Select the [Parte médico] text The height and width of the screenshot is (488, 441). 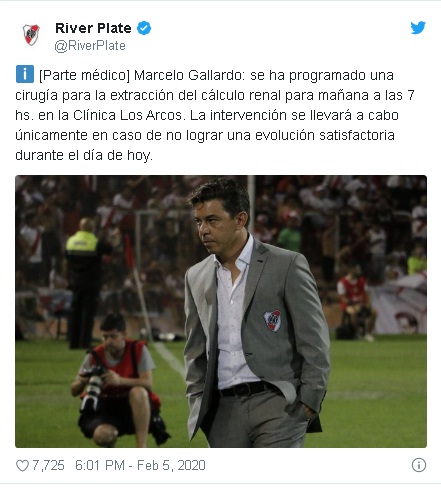84,75
